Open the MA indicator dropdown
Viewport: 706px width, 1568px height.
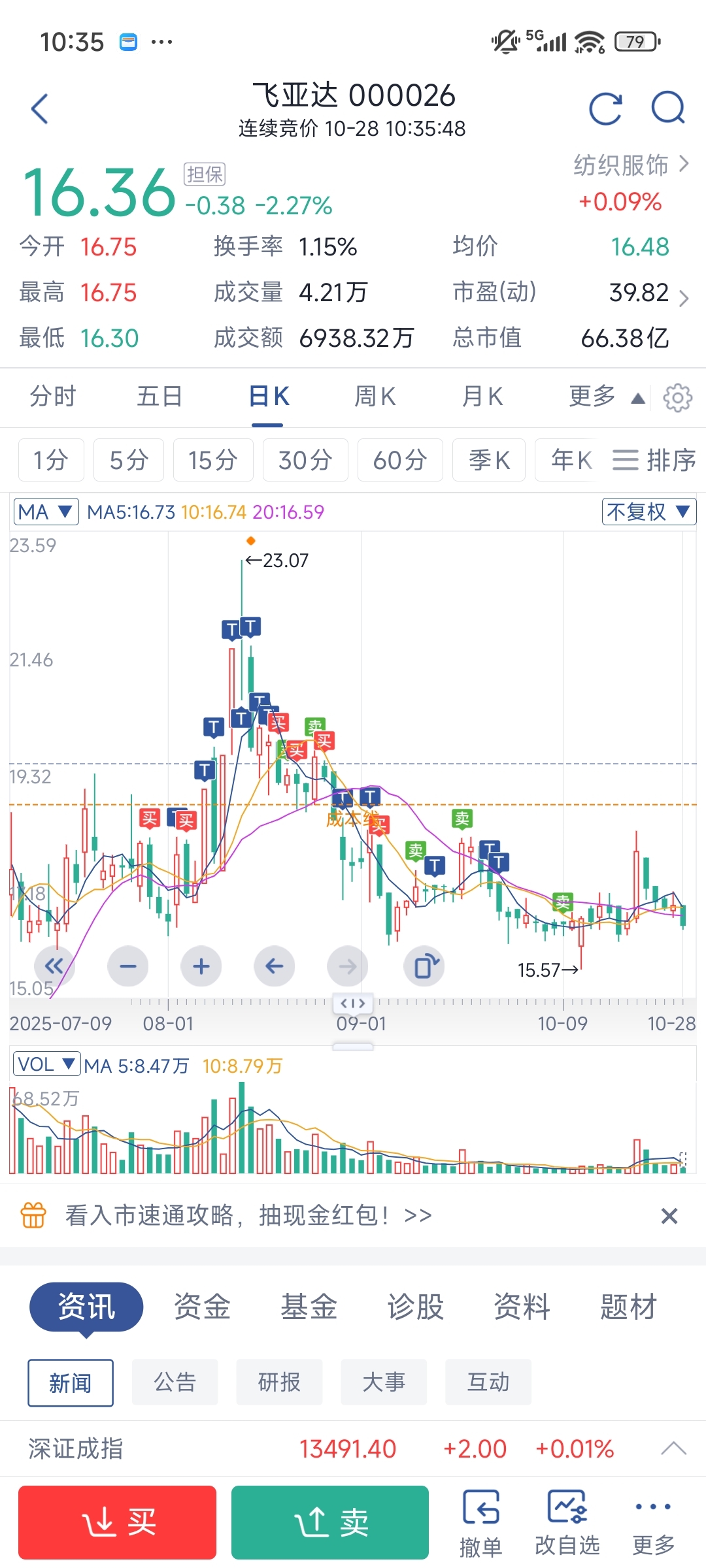(46, 512)
